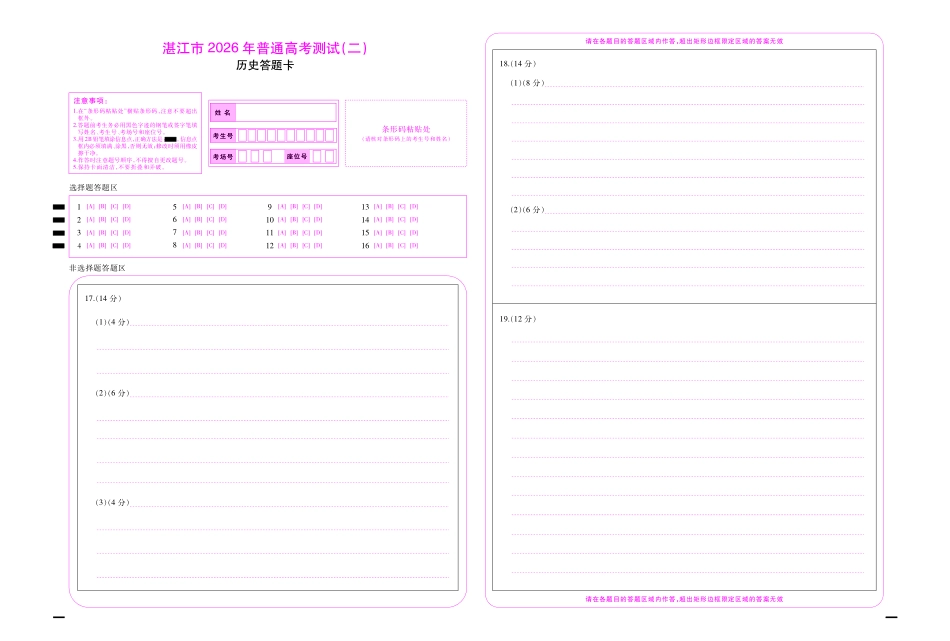This screenshot has height=641, width=950.
Task: Choose bubble [B] for question 11
Action: point(294,233)
